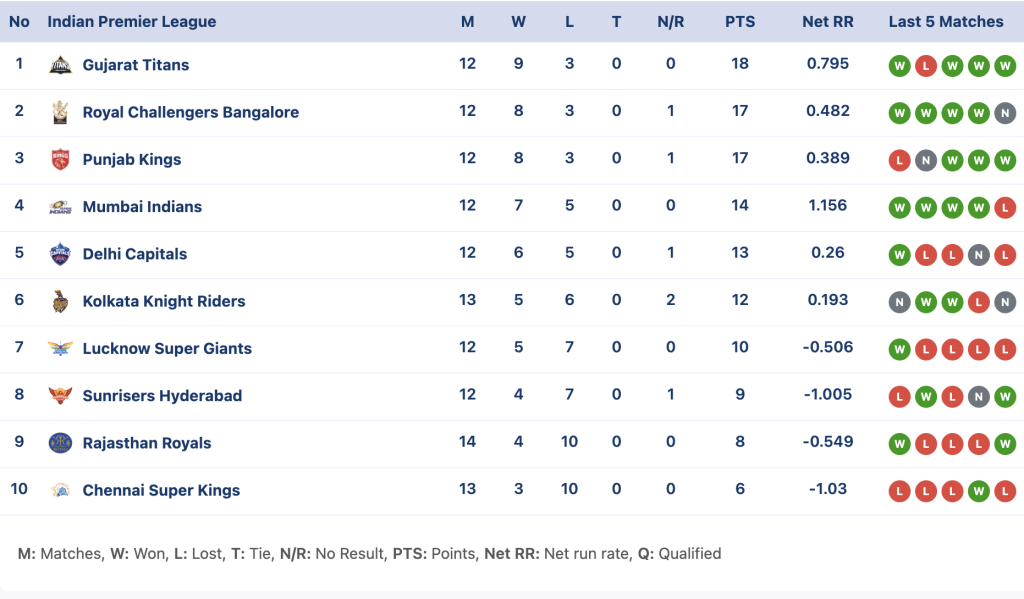Click Sunrisers Hyderabad's grey N result badge
This screenshot has height=599, width=1024.
click(x=978, y=397)
